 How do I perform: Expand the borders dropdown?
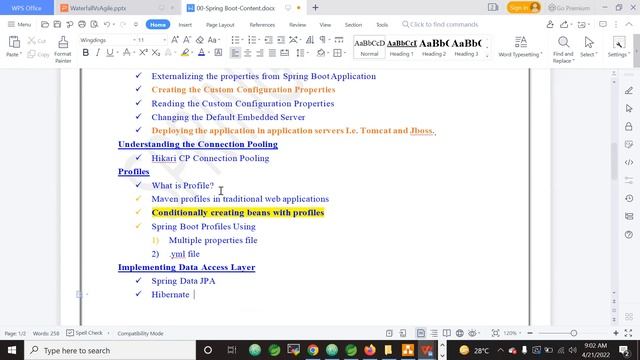[345, 53]
